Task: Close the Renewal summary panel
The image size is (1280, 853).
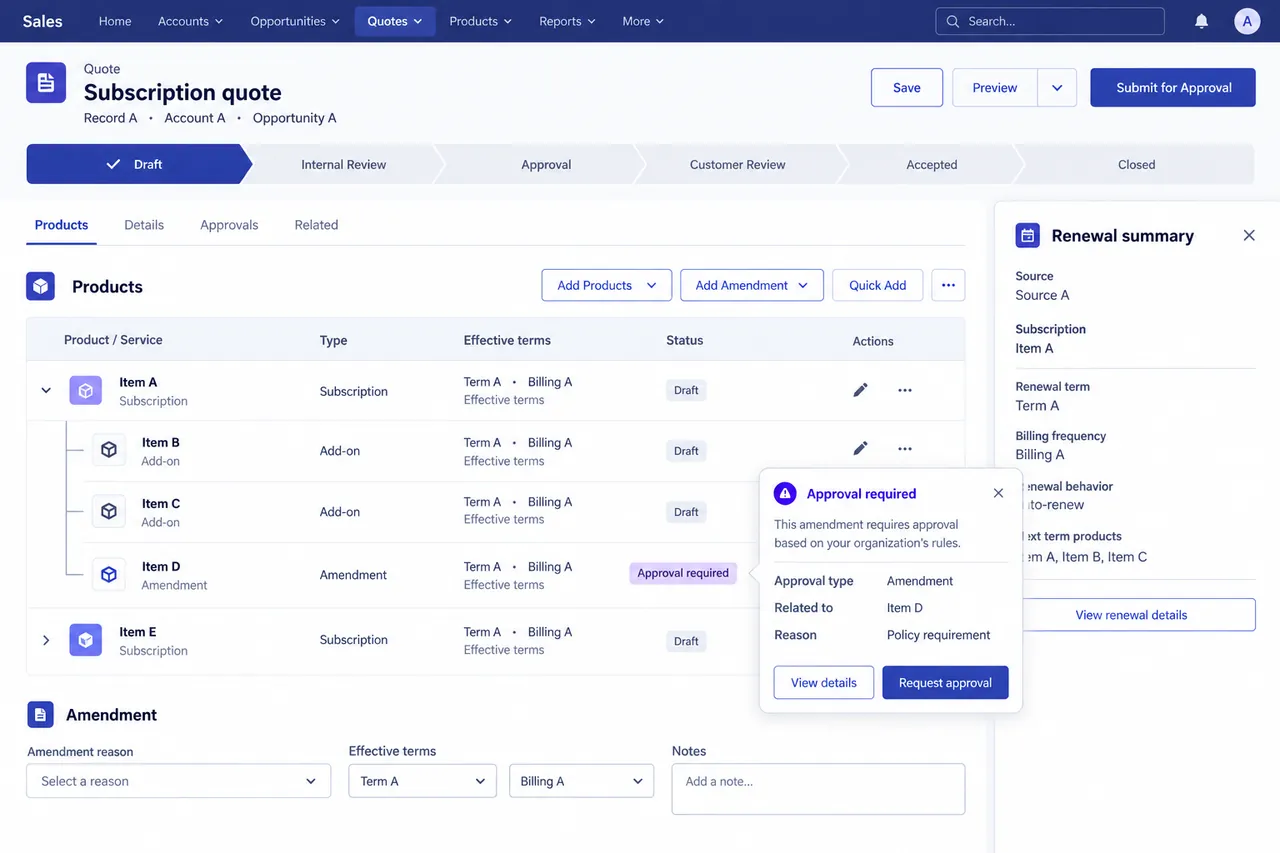Action: 1249,235
